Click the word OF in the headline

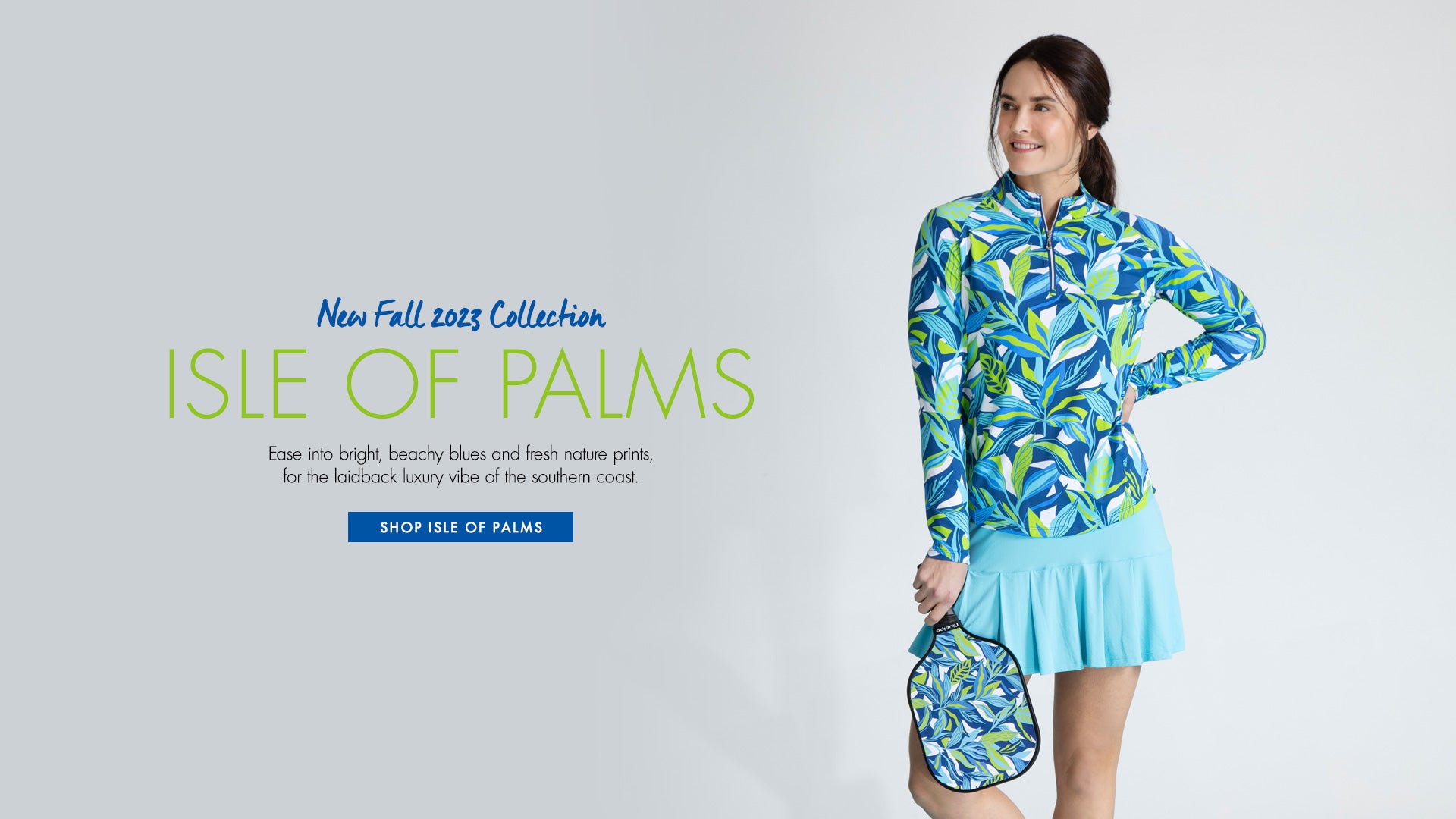click(x=403, y=384)
